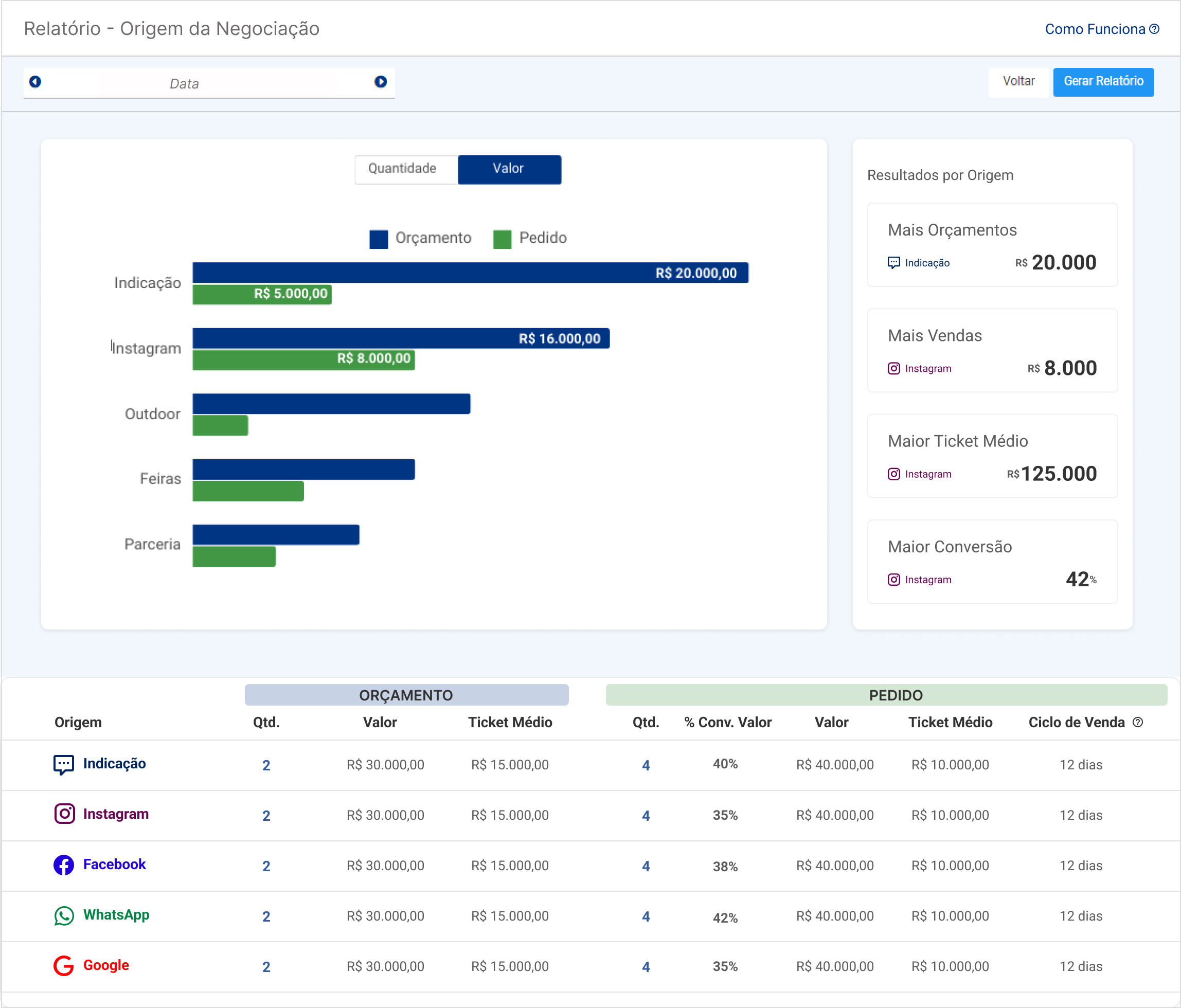
Task: Click the Google icon in table row
Action: tap(63, 965)
